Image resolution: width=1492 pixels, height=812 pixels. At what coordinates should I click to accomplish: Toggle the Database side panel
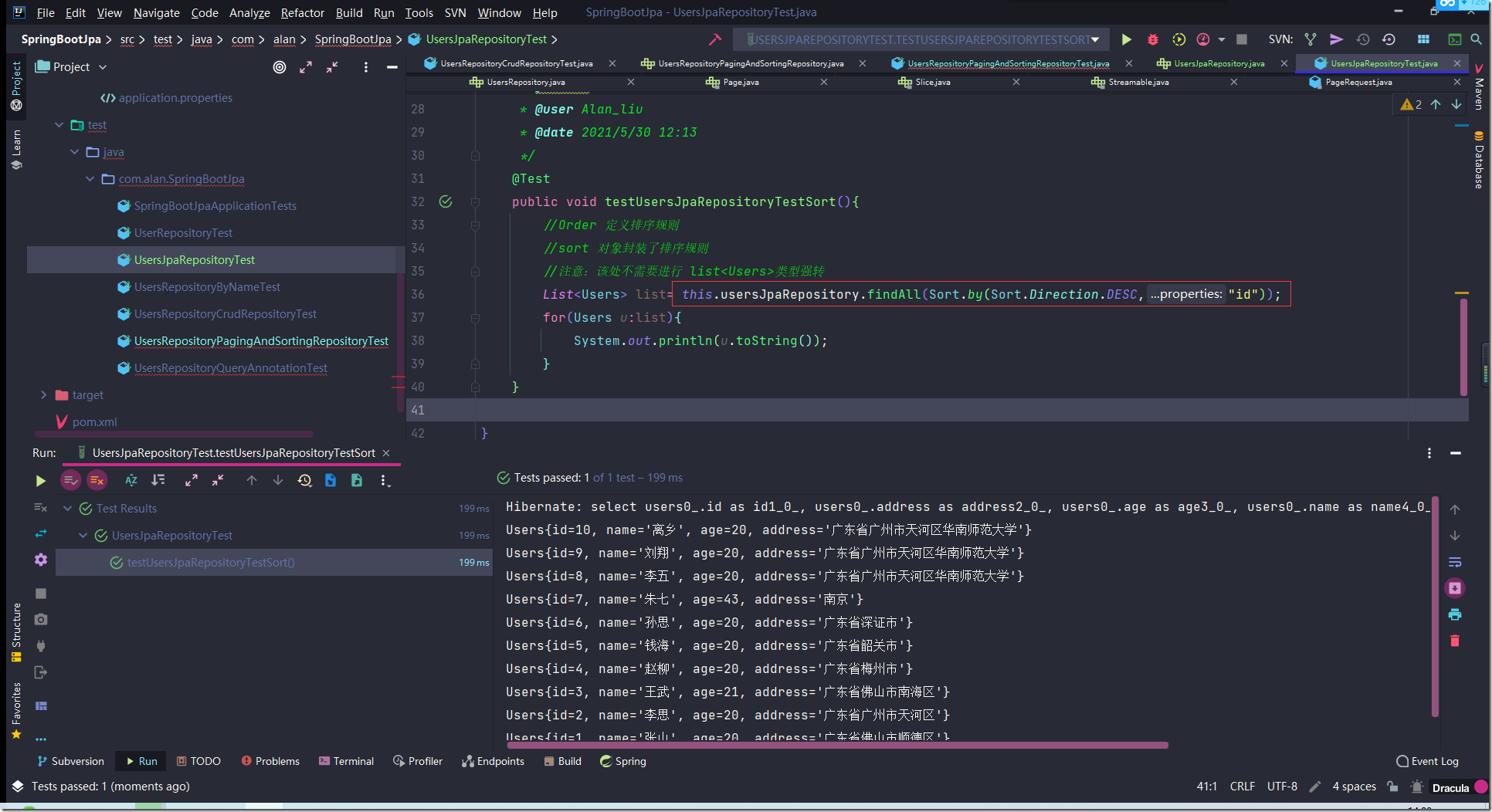1479,160
